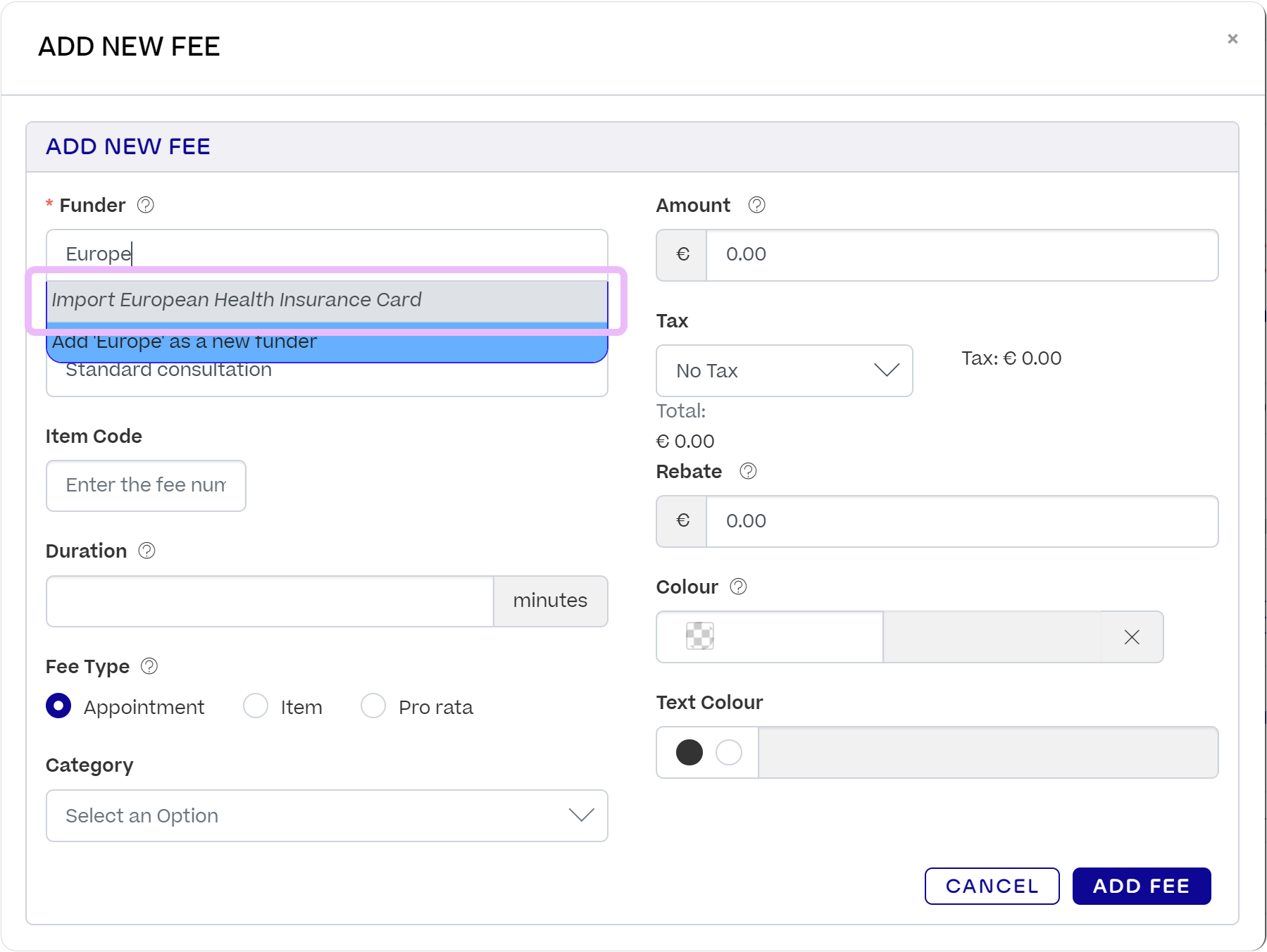Choose Add 'Europe' as a new funder
1267x952 pixels.
click(327, 343)
